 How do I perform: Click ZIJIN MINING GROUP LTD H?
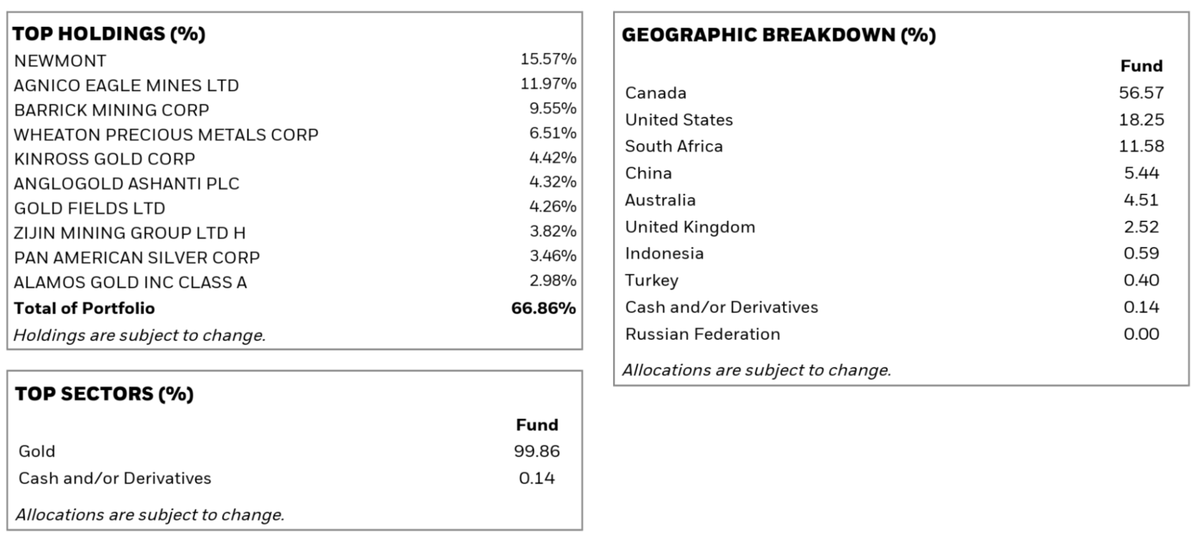[130, 233]
